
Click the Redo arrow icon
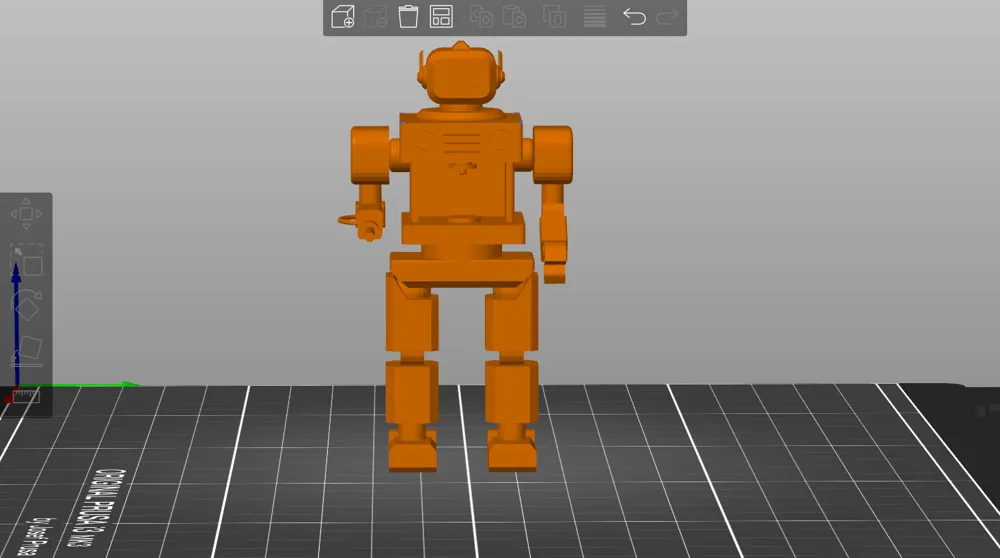(668, 17)
